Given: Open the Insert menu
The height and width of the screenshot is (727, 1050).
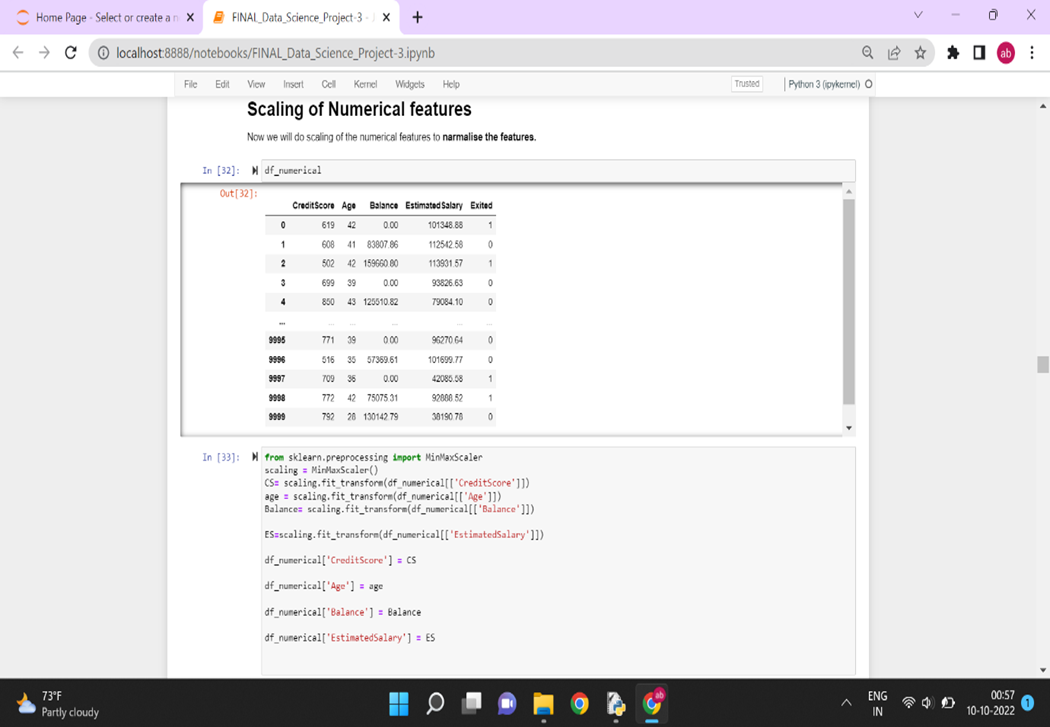Looking at the screenshot, I should point(292,84).
